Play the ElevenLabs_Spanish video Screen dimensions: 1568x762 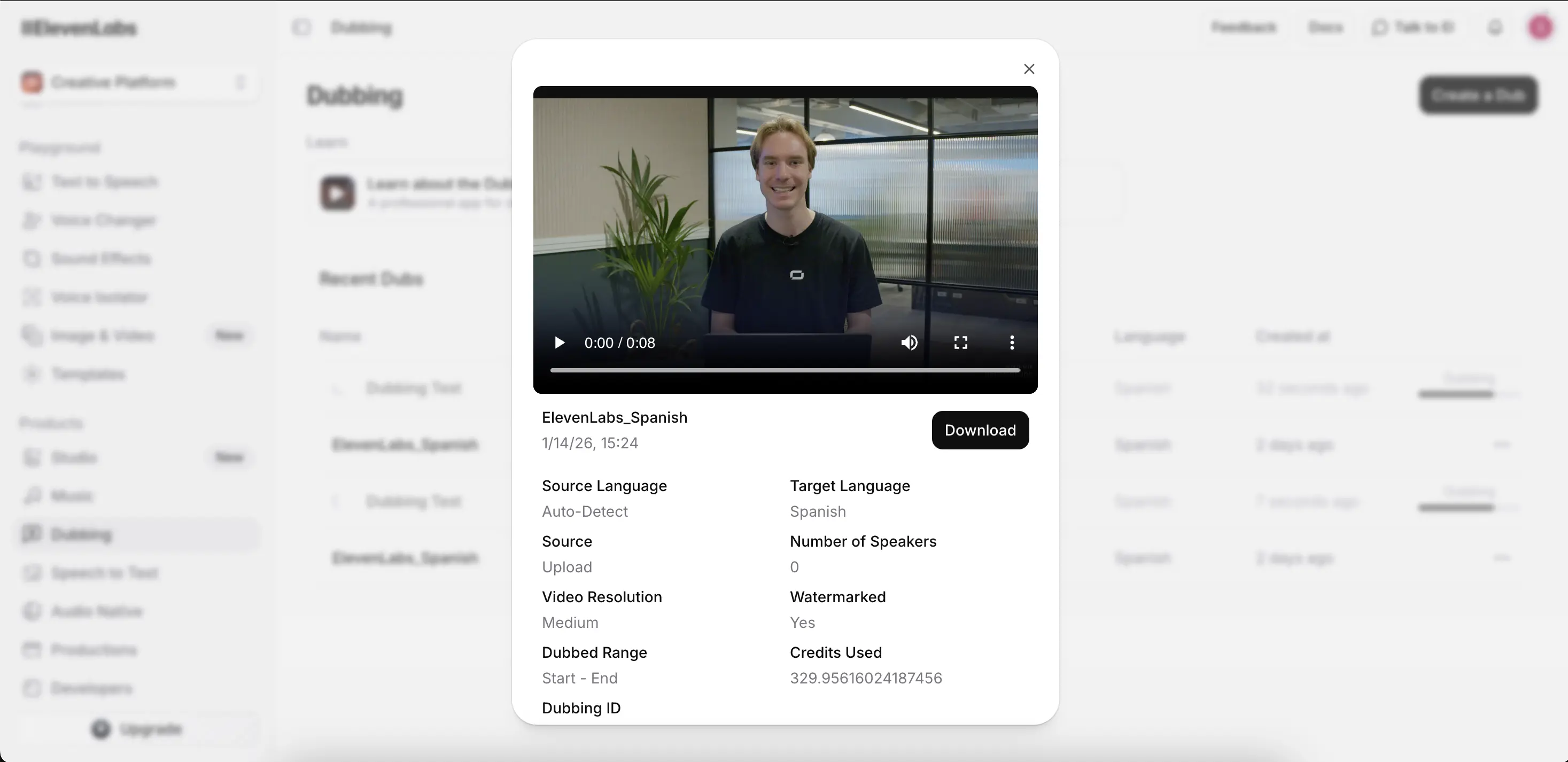click(559, 342)
